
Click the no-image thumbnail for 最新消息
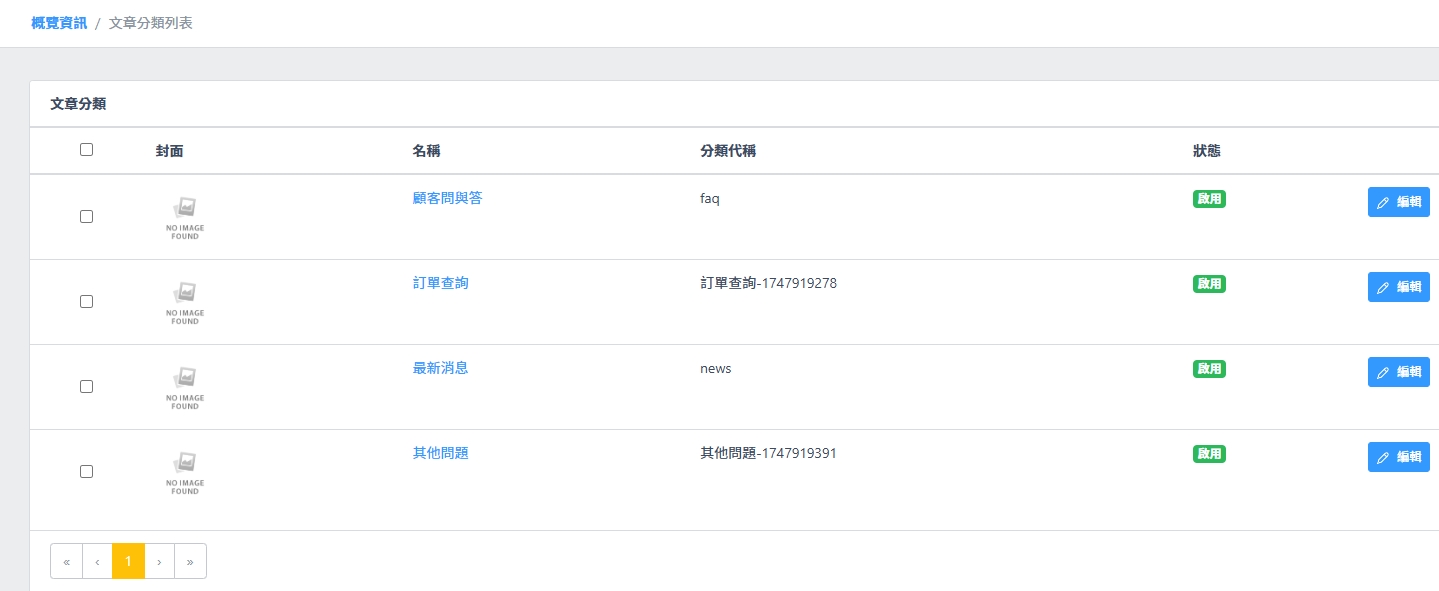[x=185, y=387]
